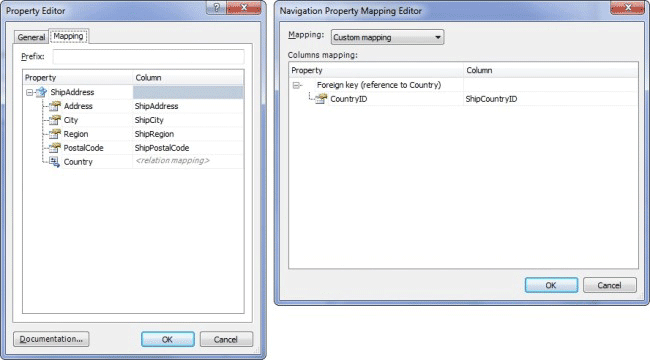Click the ShipRegion column cell

[x=188, y=134]
